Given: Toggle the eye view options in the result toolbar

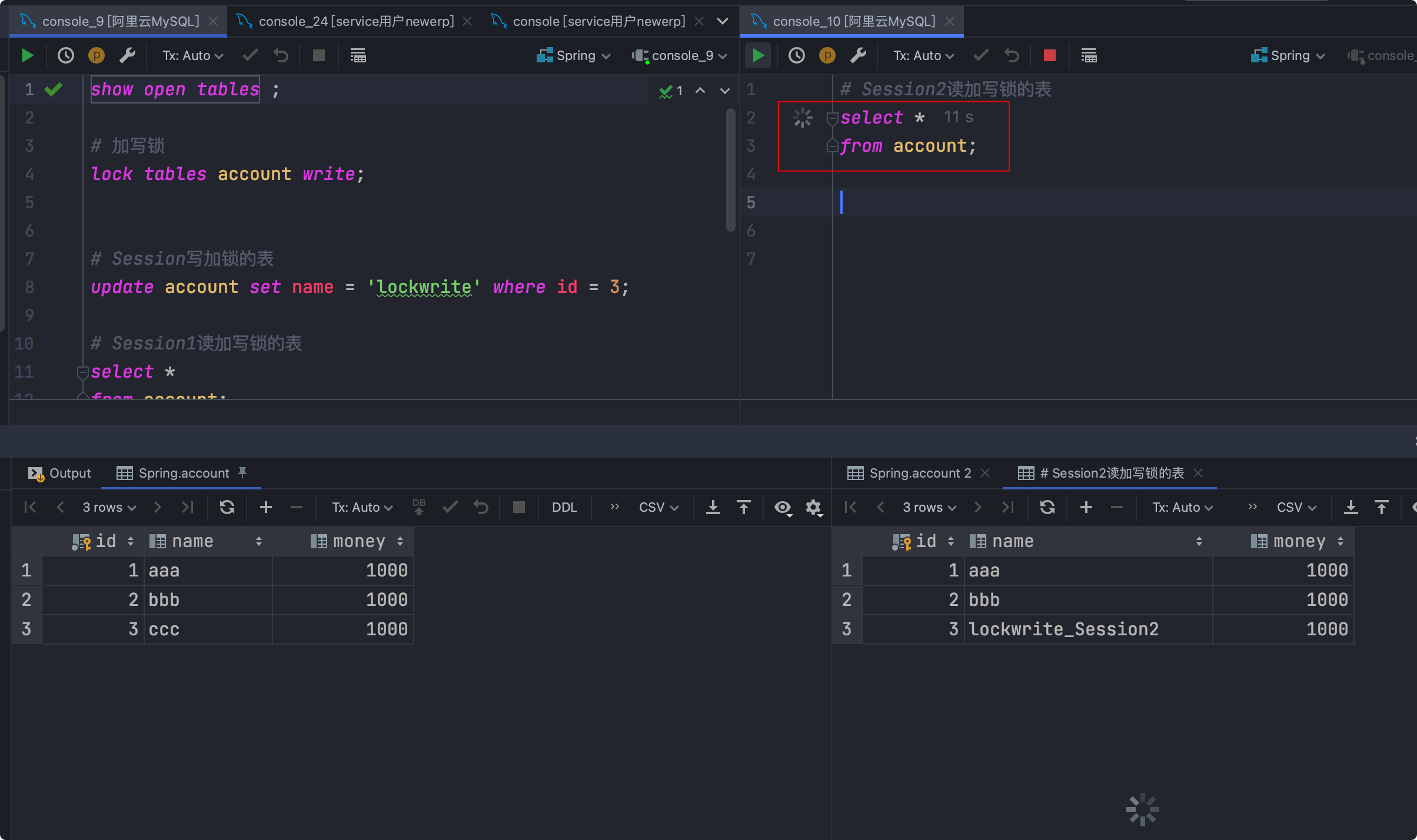Looking at the screenshot, I should pyautogui.click(x=783, y=507).
